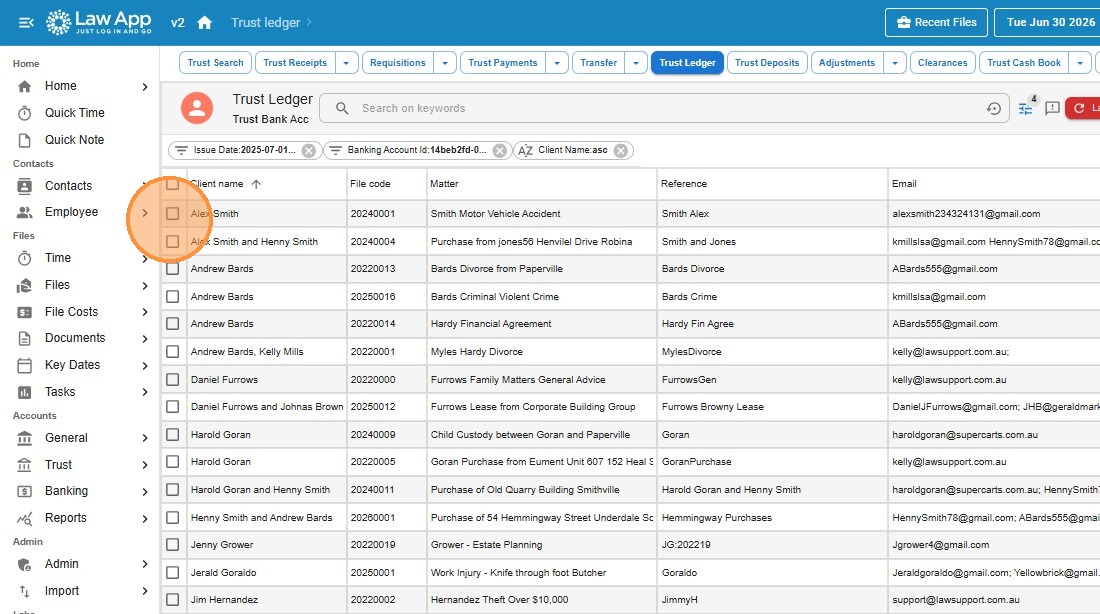Image resolution: width=1100 pixels, height=614 pixels.
Task: Select the Trust Ledger tab
Action: click(688, 63)
